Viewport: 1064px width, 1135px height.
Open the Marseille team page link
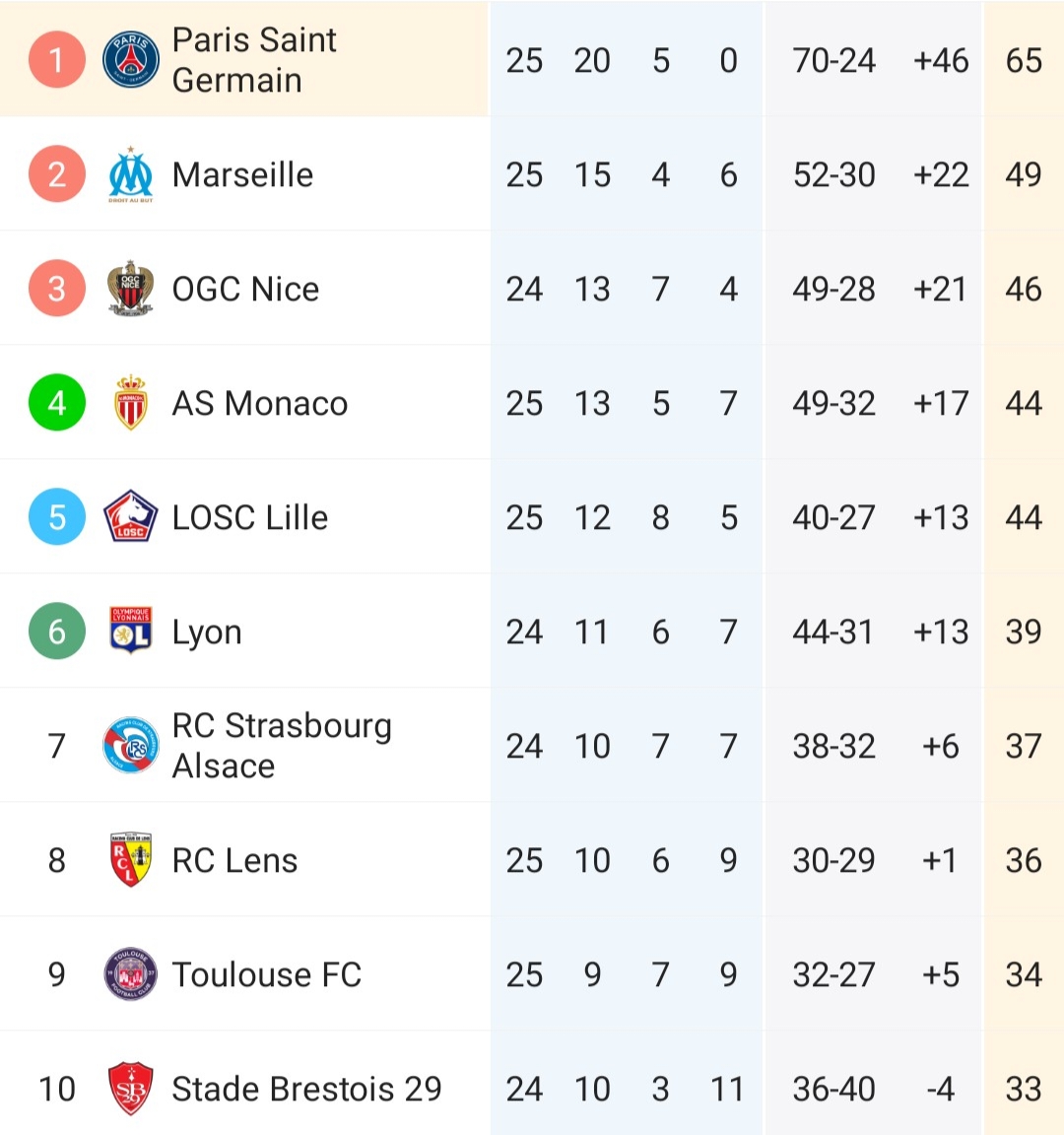click(x=242, y=175)
